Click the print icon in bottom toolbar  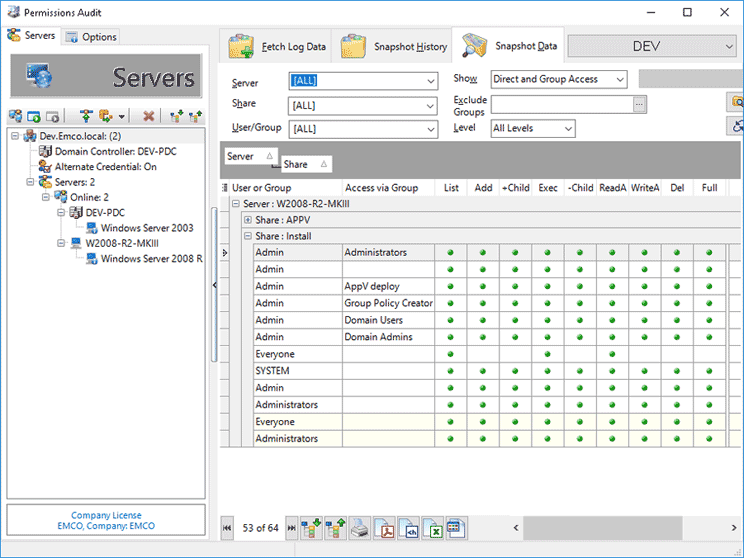click(x=359, y=527)
